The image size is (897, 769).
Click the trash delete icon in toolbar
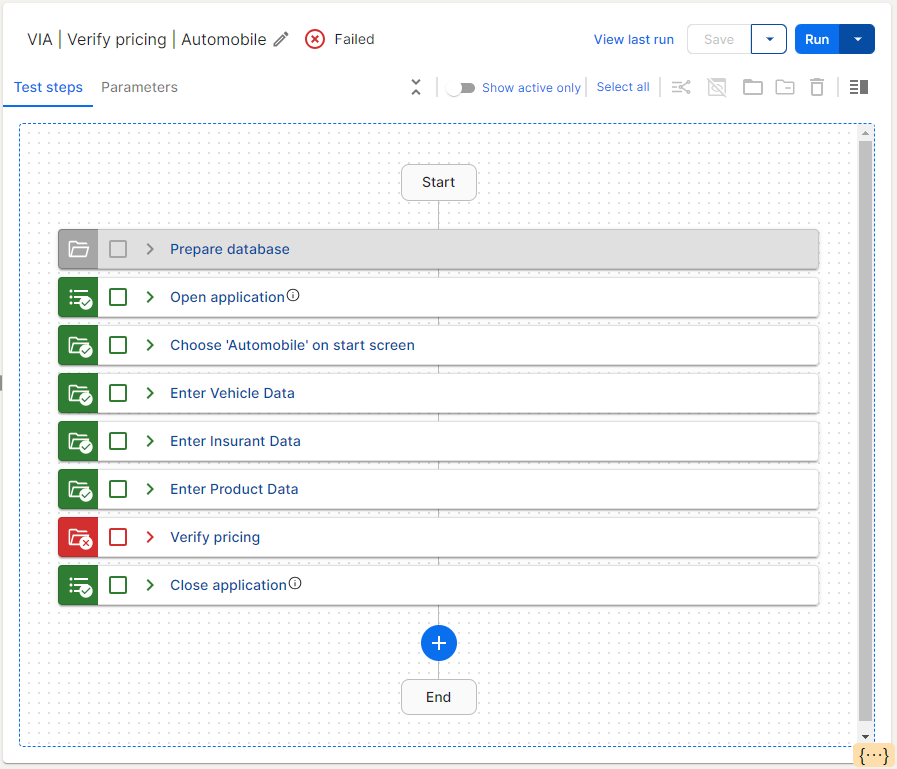pos(817,87)
